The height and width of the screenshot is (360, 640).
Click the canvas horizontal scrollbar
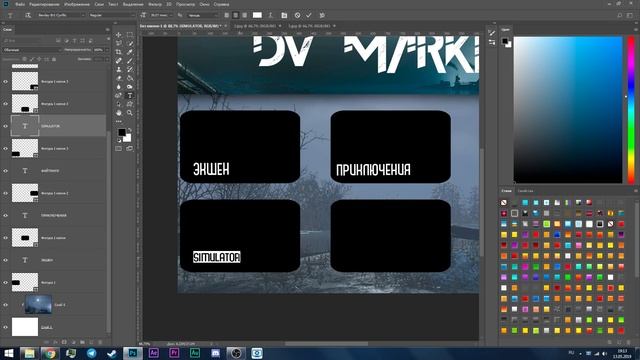[326, 344]
